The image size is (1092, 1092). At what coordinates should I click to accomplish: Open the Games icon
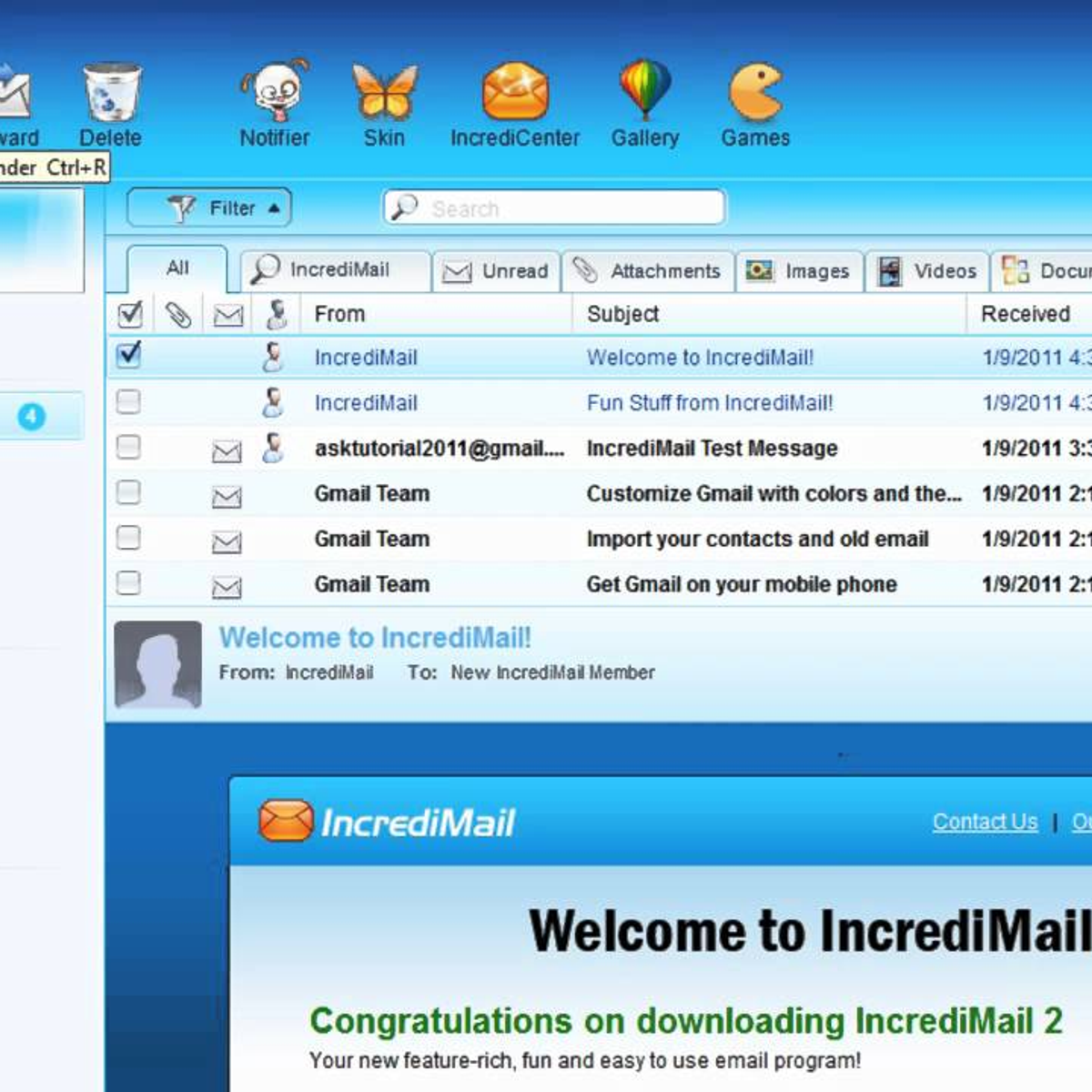pyautogui.click(x=755, y=92)
